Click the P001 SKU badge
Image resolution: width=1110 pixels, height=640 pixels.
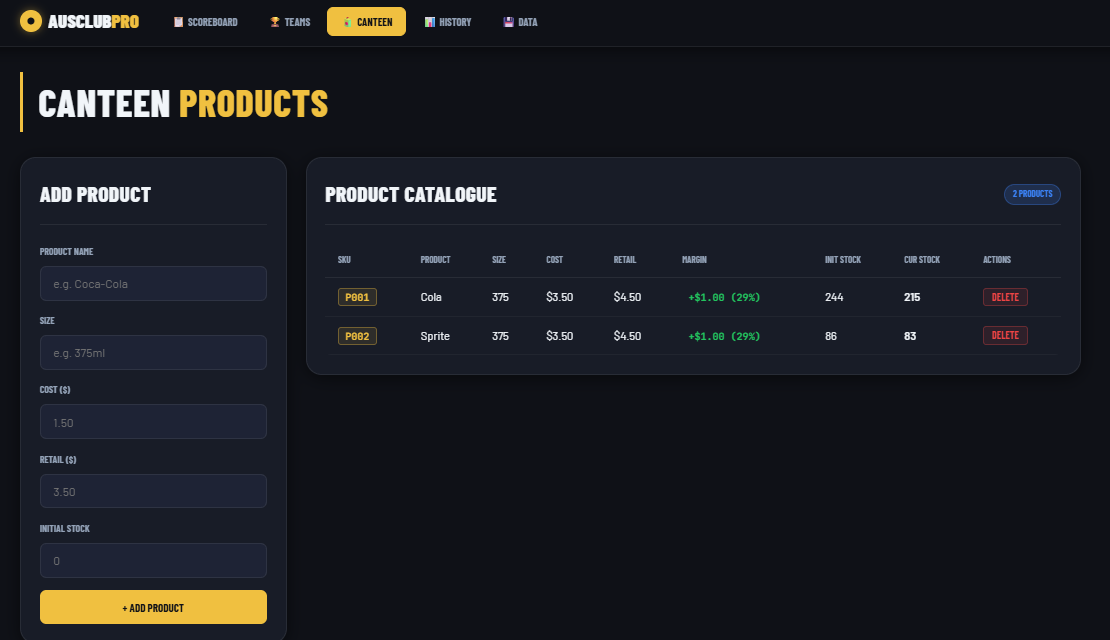[357, 297]
